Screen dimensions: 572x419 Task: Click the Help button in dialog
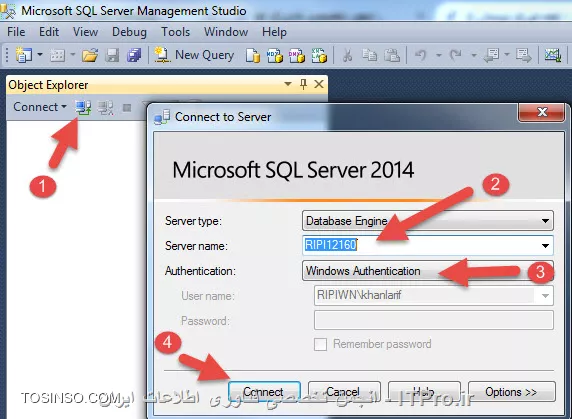(x=424, y=392)
